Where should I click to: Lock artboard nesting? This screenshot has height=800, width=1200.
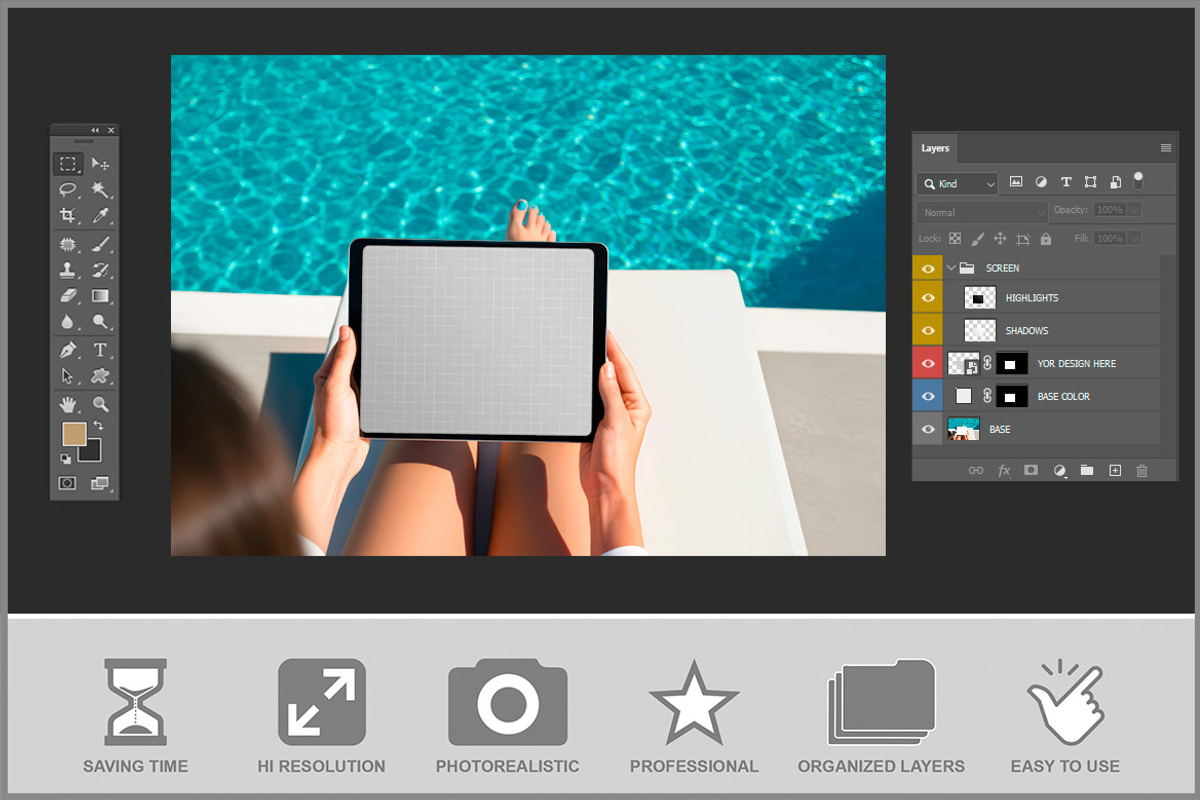(x=1023, y=239)
